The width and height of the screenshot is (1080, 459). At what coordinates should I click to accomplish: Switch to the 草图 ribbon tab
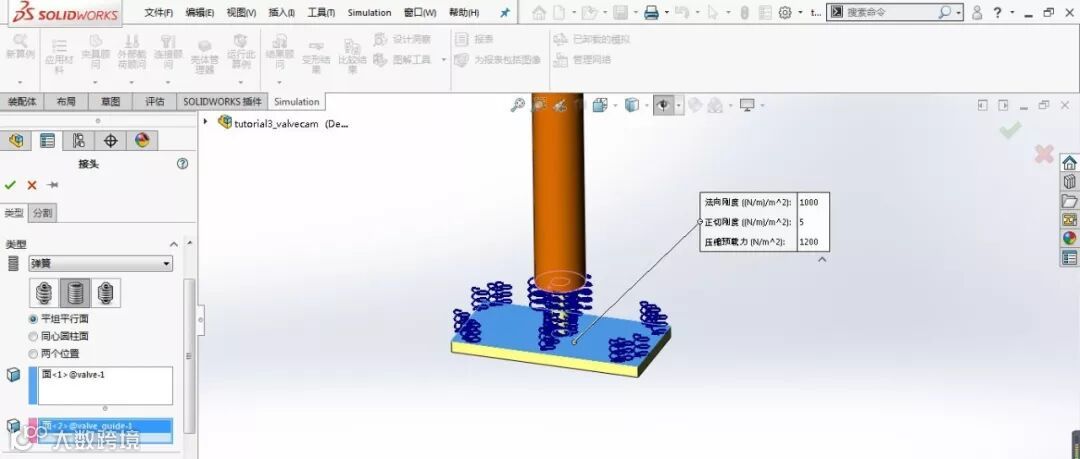click(110, 101)
